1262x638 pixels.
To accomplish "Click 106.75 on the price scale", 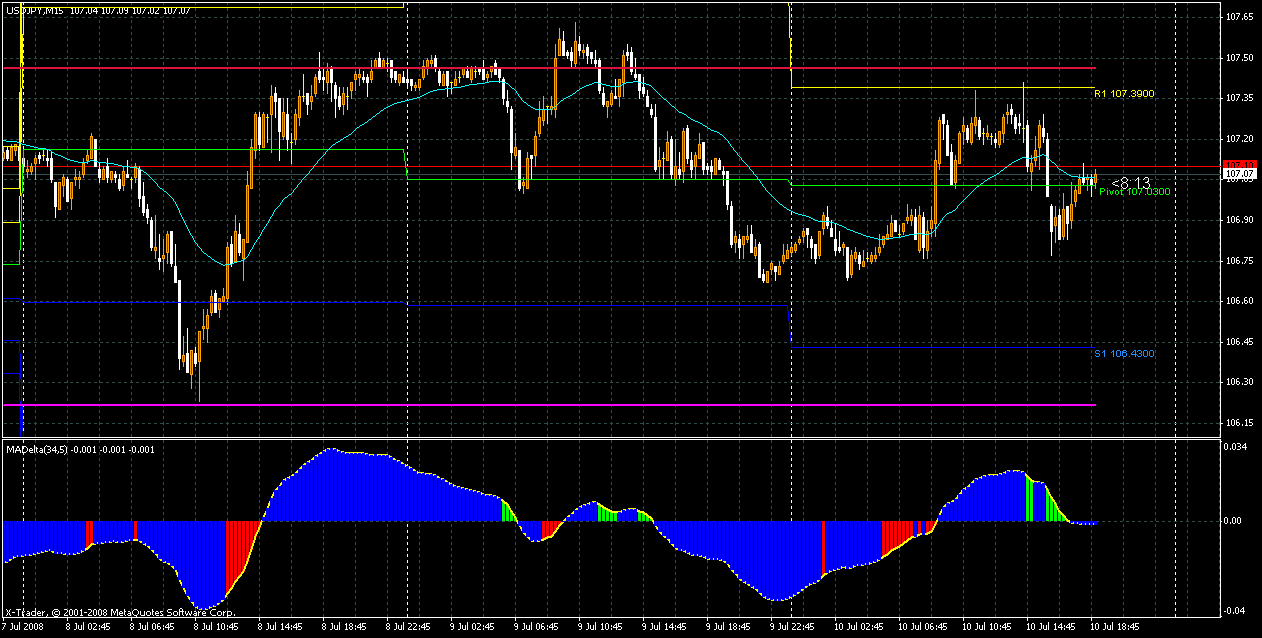I will pos(1240,260).
